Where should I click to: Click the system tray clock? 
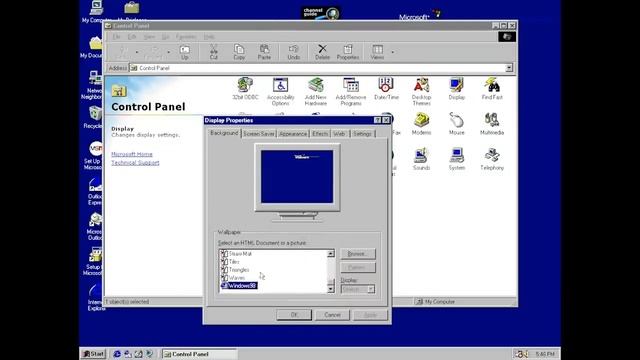pos(545,354)
